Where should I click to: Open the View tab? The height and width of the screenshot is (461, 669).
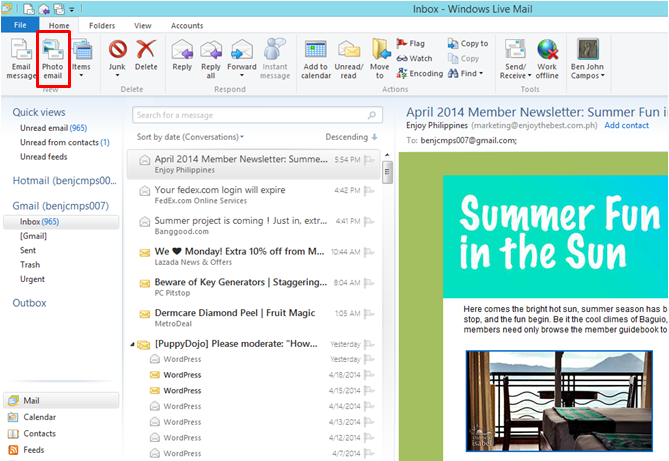pos(143,26)
